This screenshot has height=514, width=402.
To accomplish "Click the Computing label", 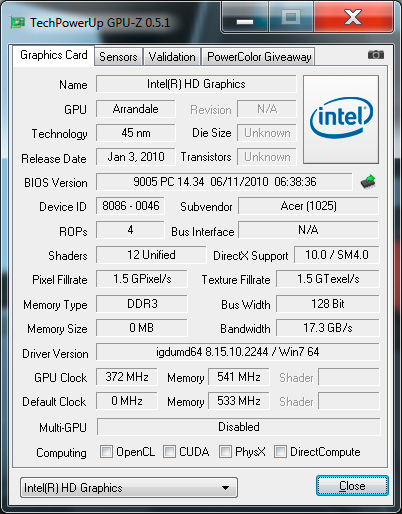I will tap(61, 453).
